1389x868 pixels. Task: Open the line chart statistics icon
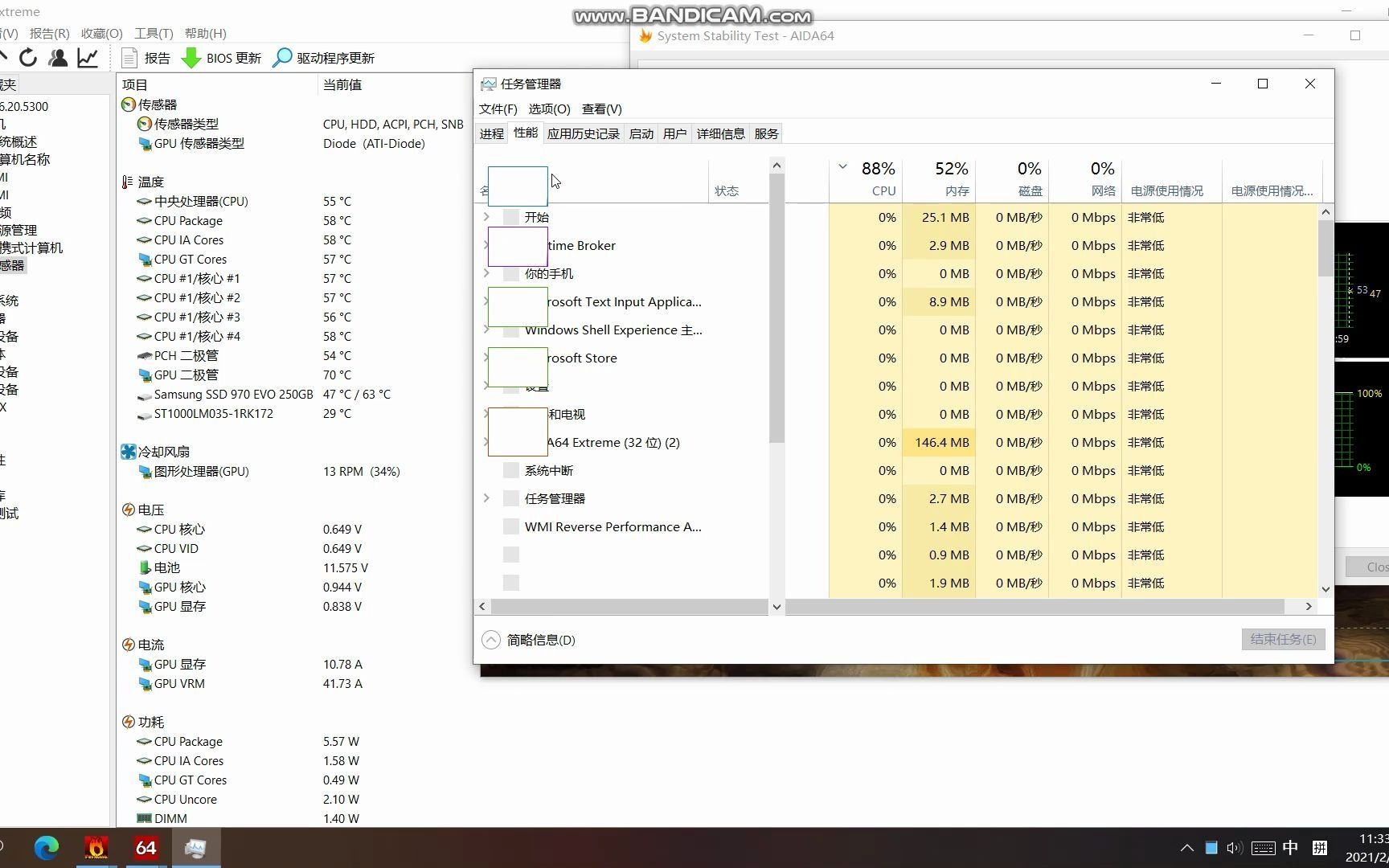coord(87,57)
